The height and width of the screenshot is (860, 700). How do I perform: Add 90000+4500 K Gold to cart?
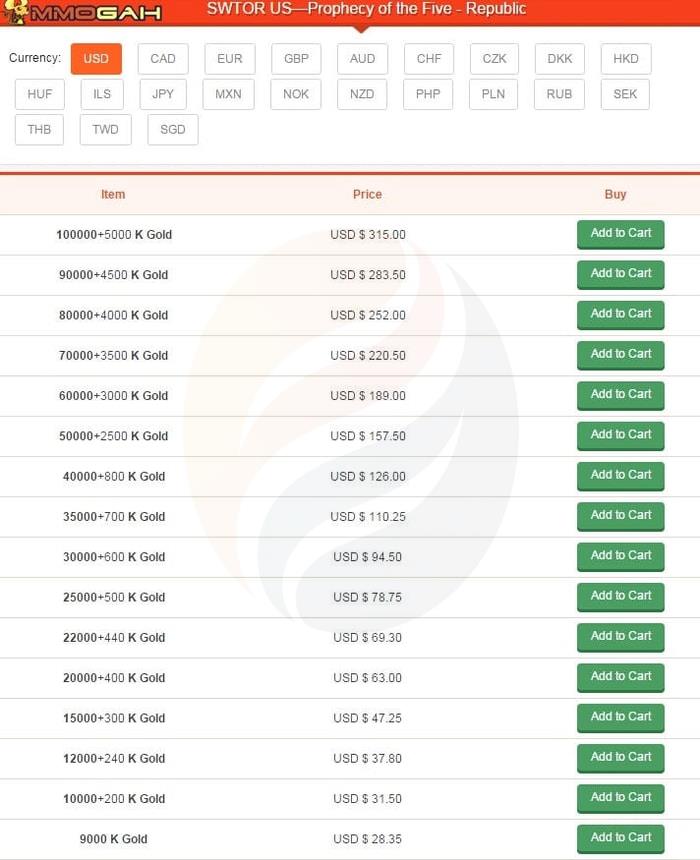point(620,274)
